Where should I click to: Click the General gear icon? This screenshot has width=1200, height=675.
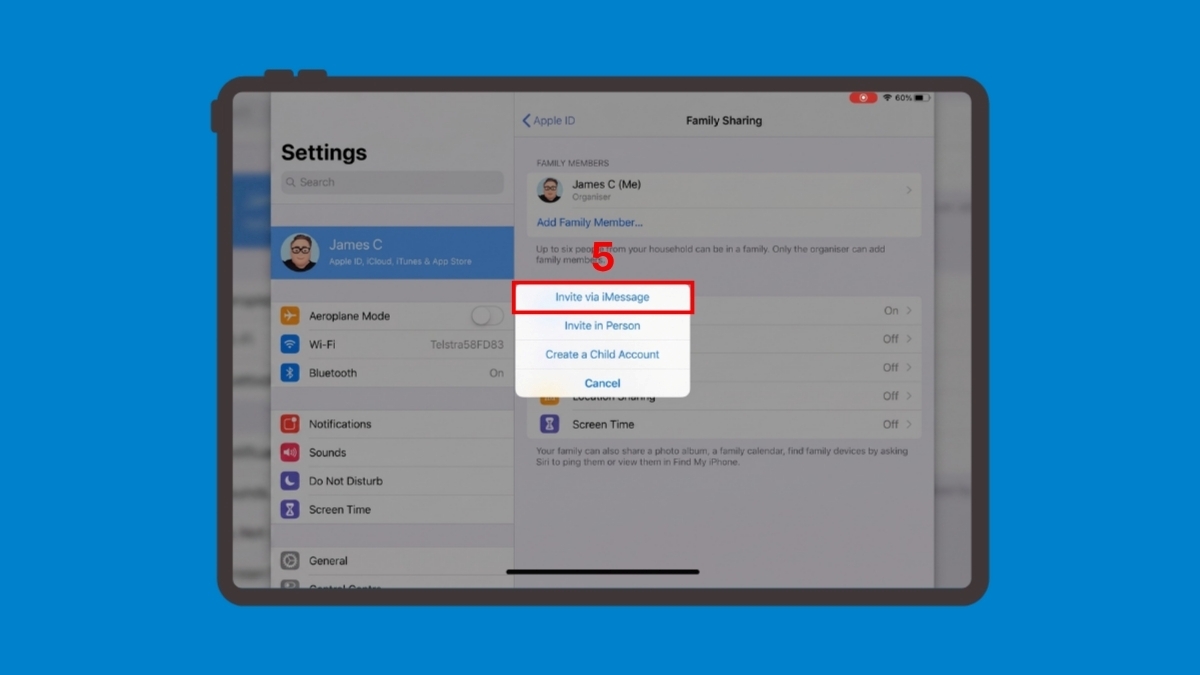[290, 561]
